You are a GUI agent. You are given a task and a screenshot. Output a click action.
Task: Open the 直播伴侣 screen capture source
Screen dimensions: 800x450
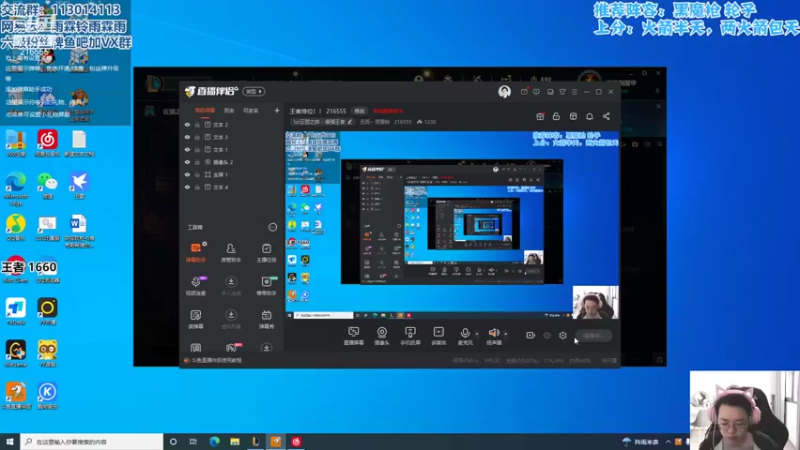tap(353, 335)
